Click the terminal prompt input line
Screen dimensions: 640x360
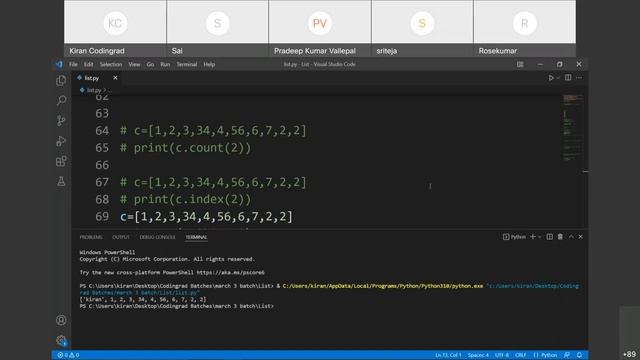177,306
